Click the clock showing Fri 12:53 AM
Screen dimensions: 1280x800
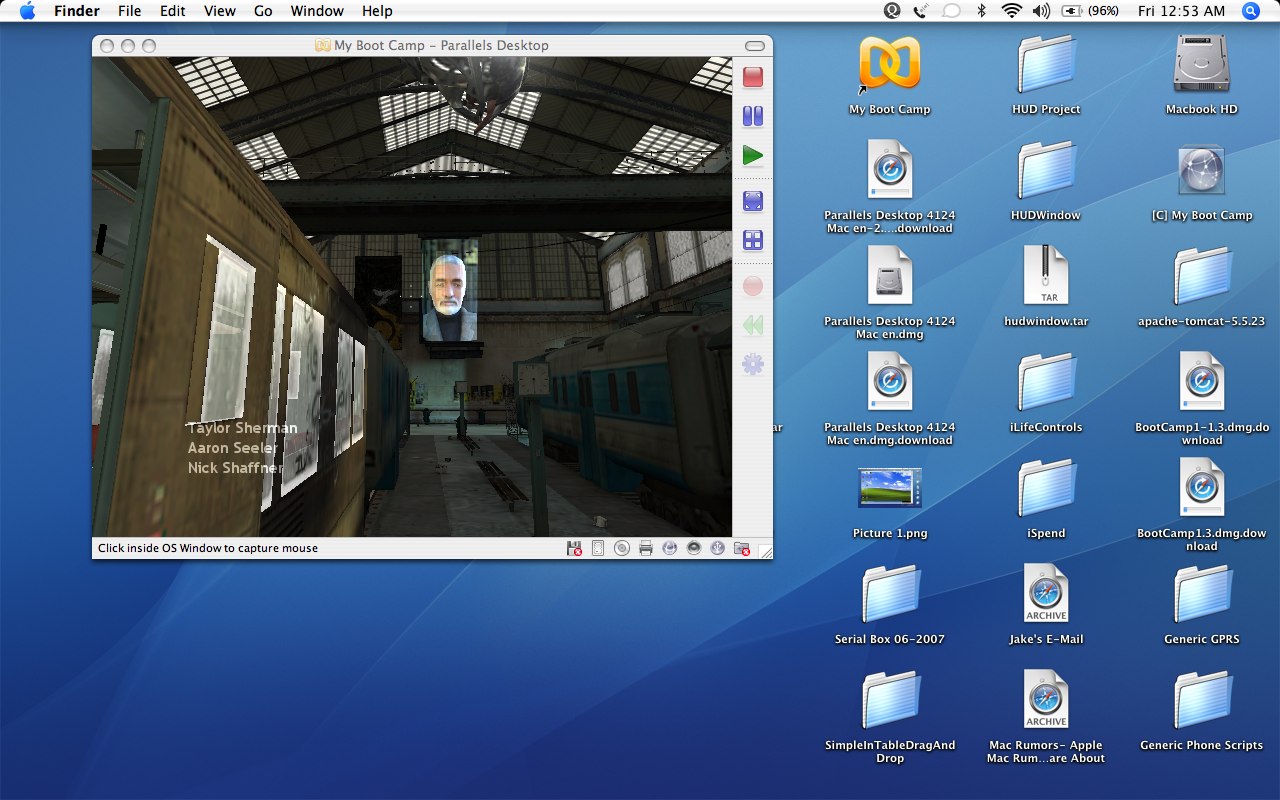[x=1181, y=11]
